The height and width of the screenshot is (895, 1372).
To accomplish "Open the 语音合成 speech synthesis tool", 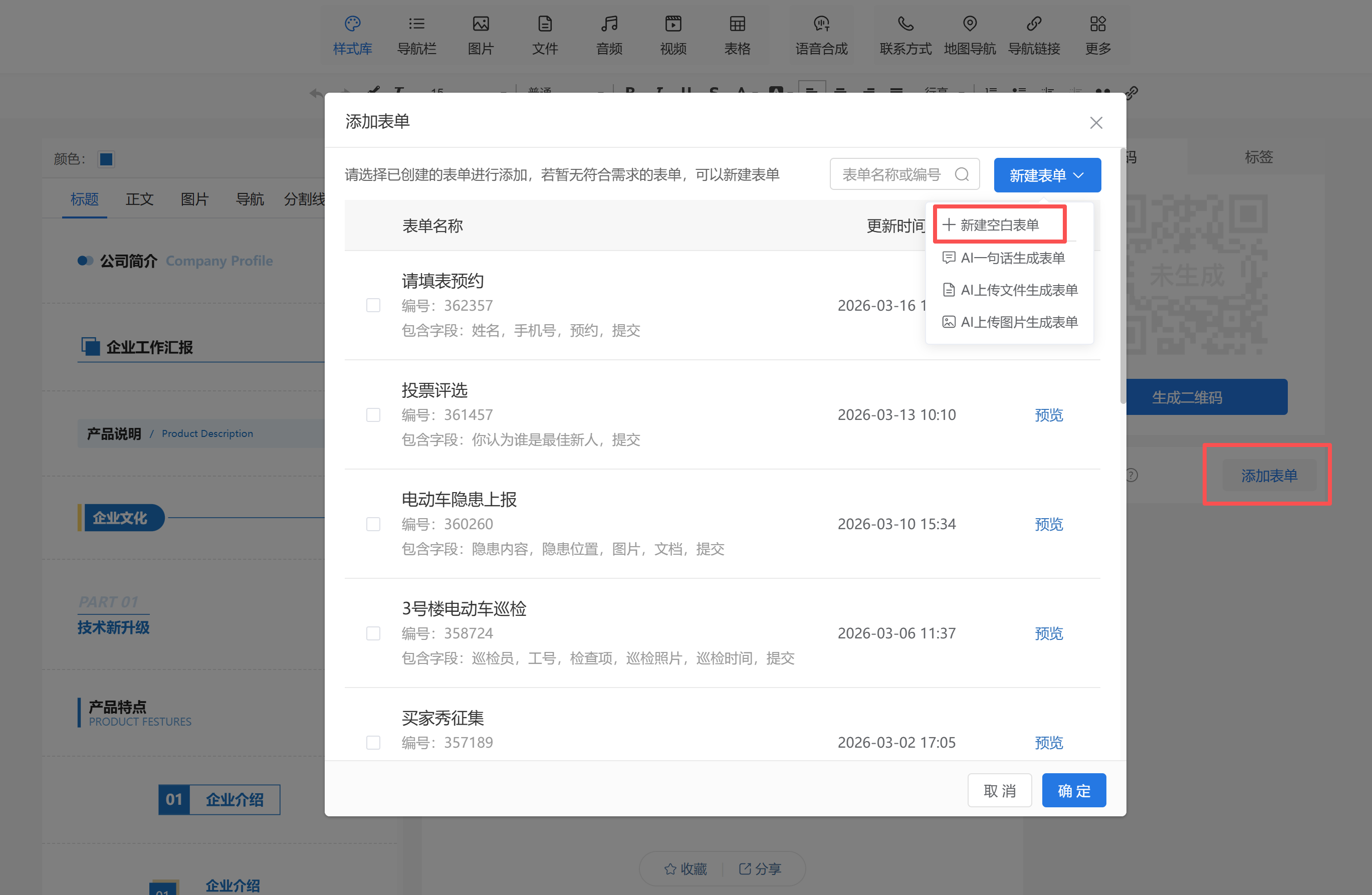I will (x=821, y=24).
